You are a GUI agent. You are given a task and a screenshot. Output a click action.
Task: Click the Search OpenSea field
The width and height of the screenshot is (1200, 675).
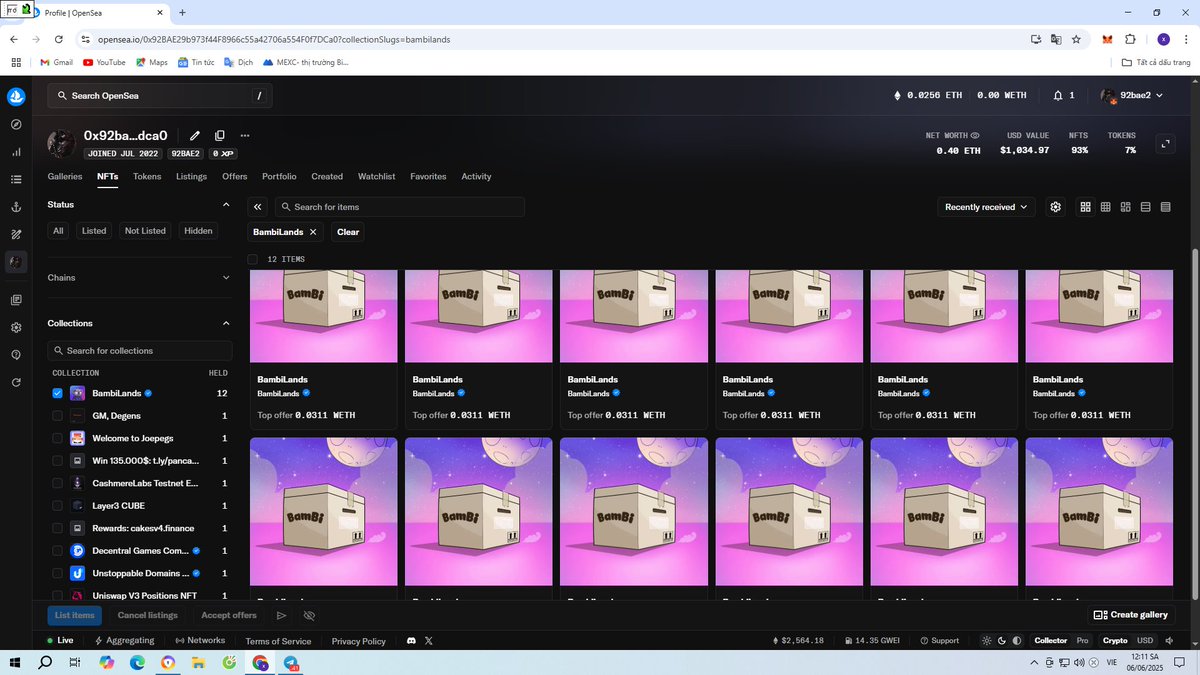point(160,96)
